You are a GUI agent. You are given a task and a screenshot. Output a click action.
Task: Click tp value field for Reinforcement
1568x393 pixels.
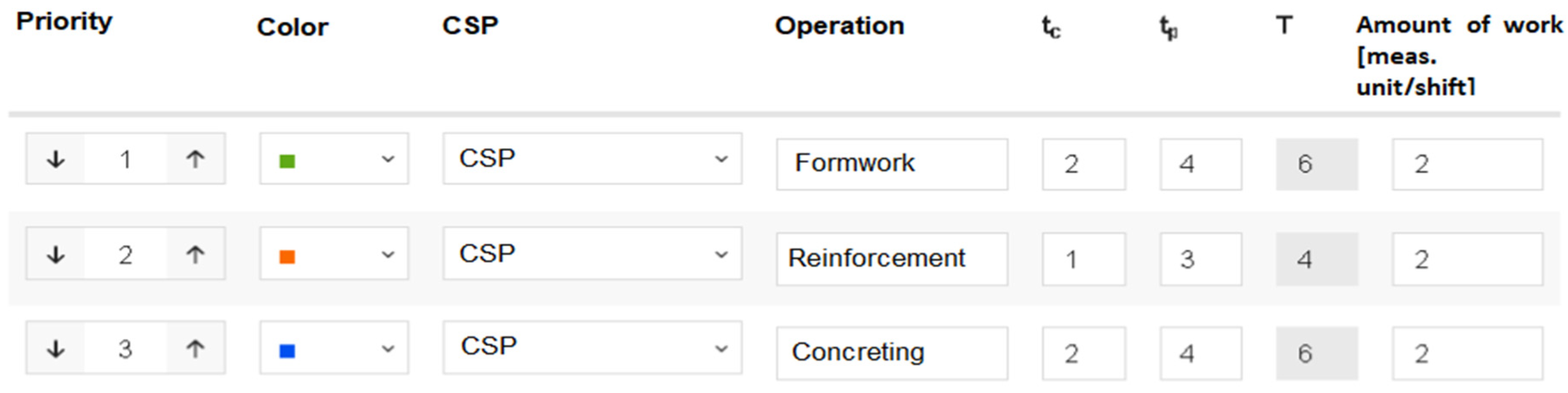pyautogui.click(x=1200, y=259)
